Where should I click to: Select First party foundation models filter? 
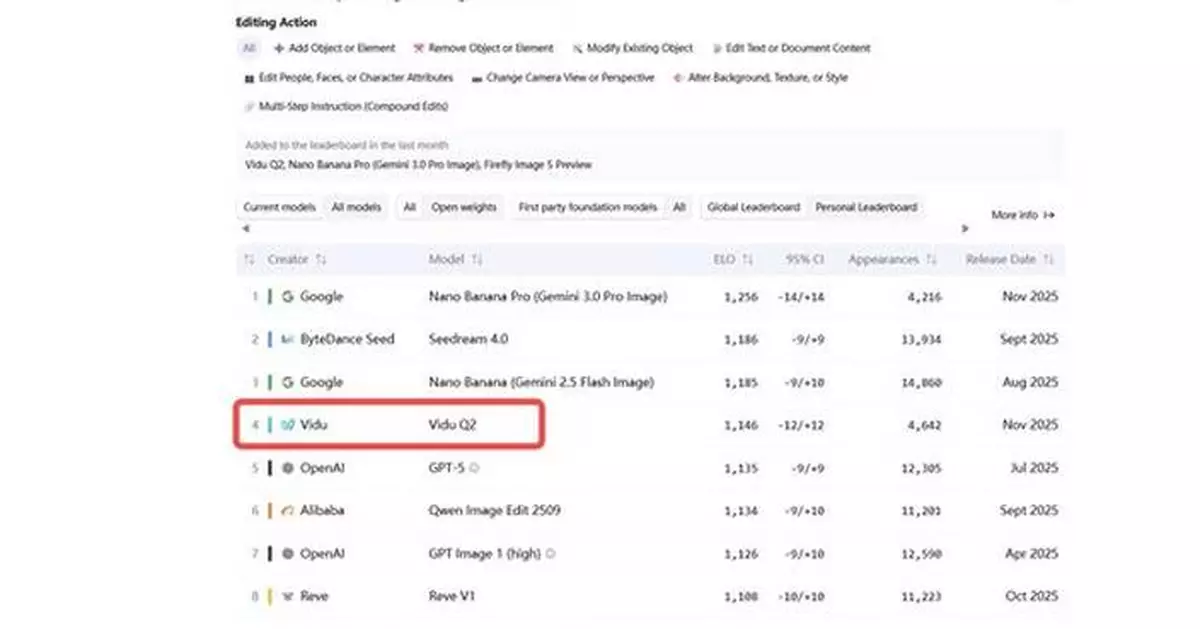click(587, 208)
